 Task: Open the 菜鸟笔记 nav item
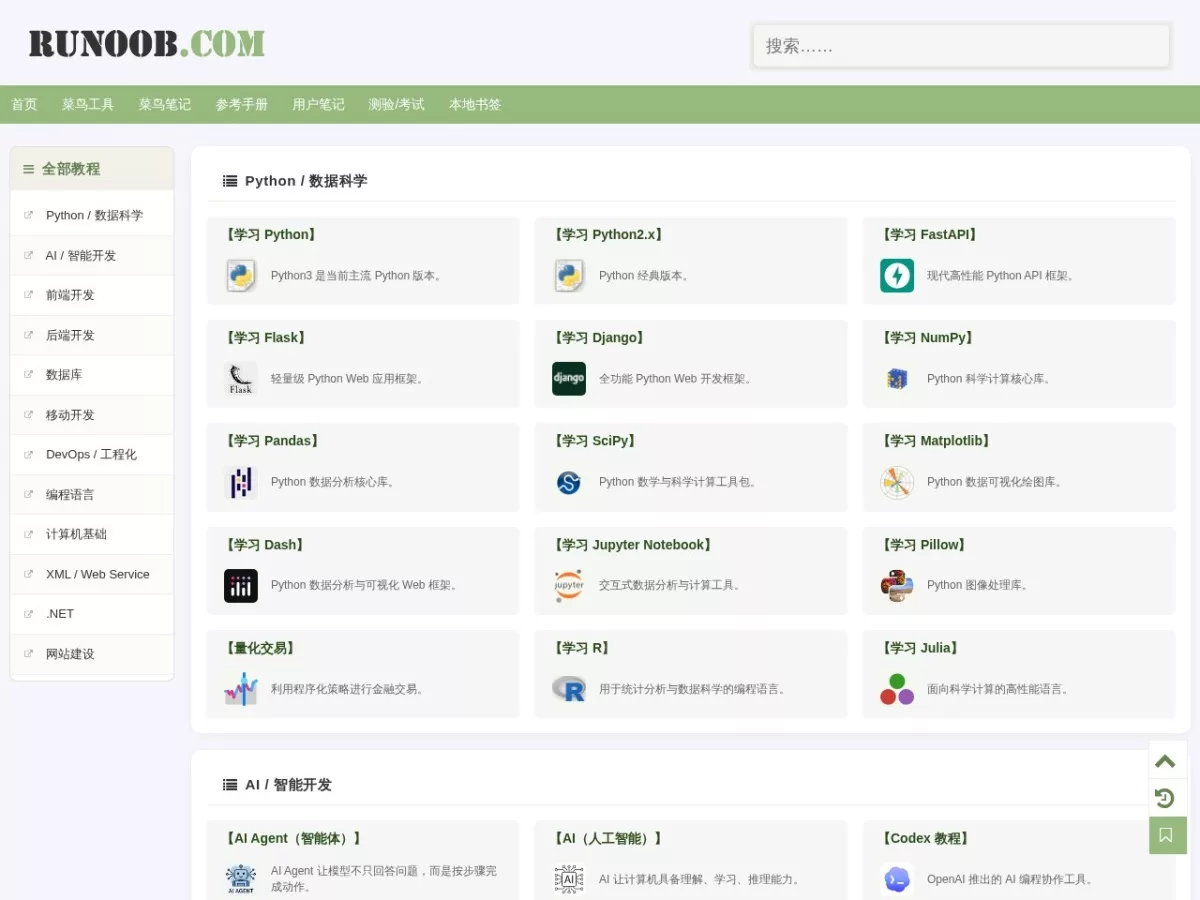pos(165,104)
